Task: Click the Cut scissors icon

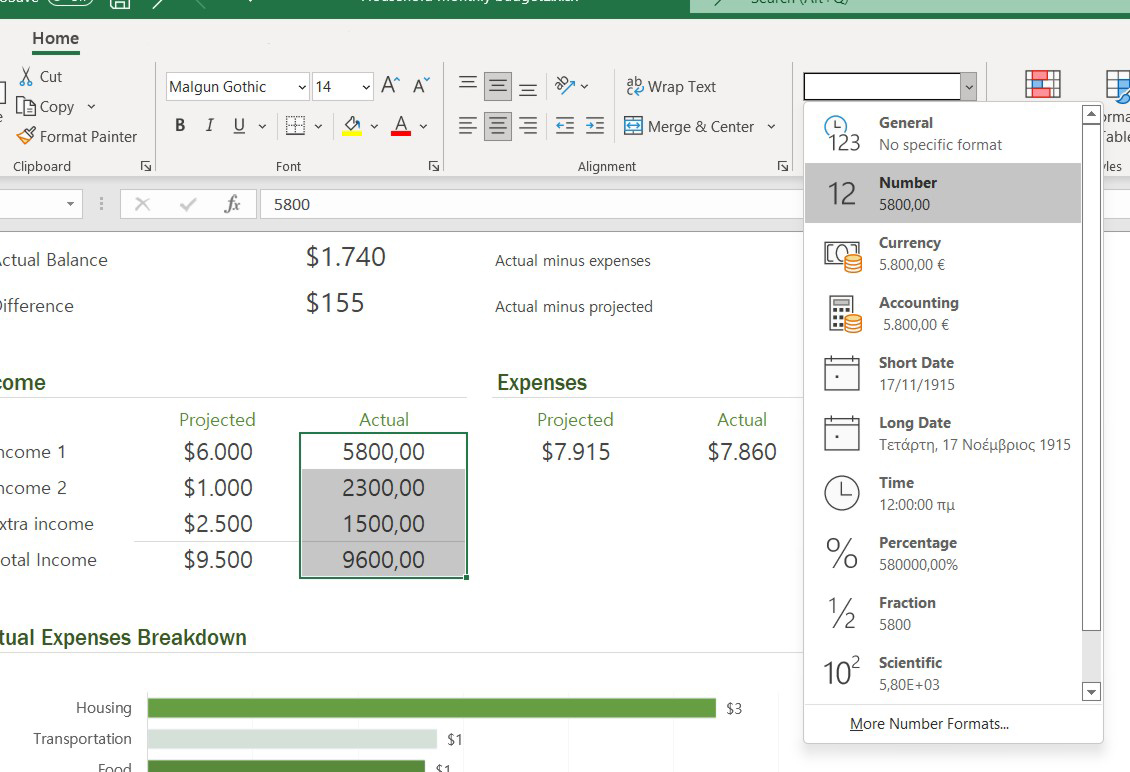Action: (x=26, y=76)
